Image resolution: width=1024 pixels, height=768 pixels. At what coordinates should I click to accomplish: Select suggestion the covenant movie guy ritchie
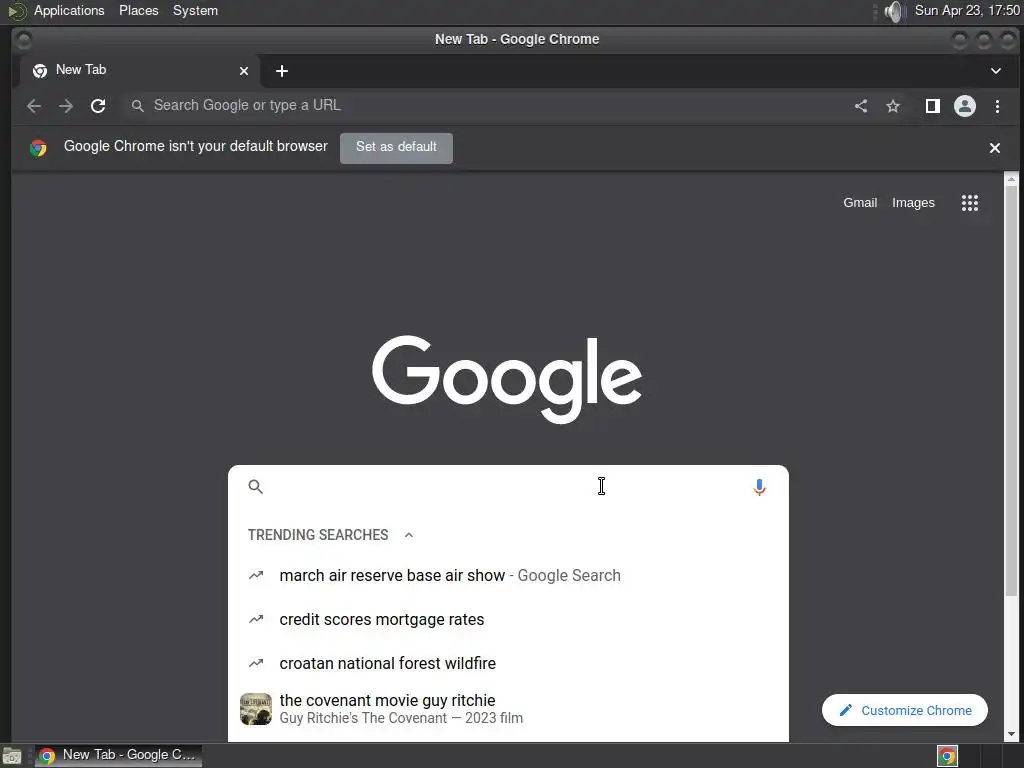point(508,709)
